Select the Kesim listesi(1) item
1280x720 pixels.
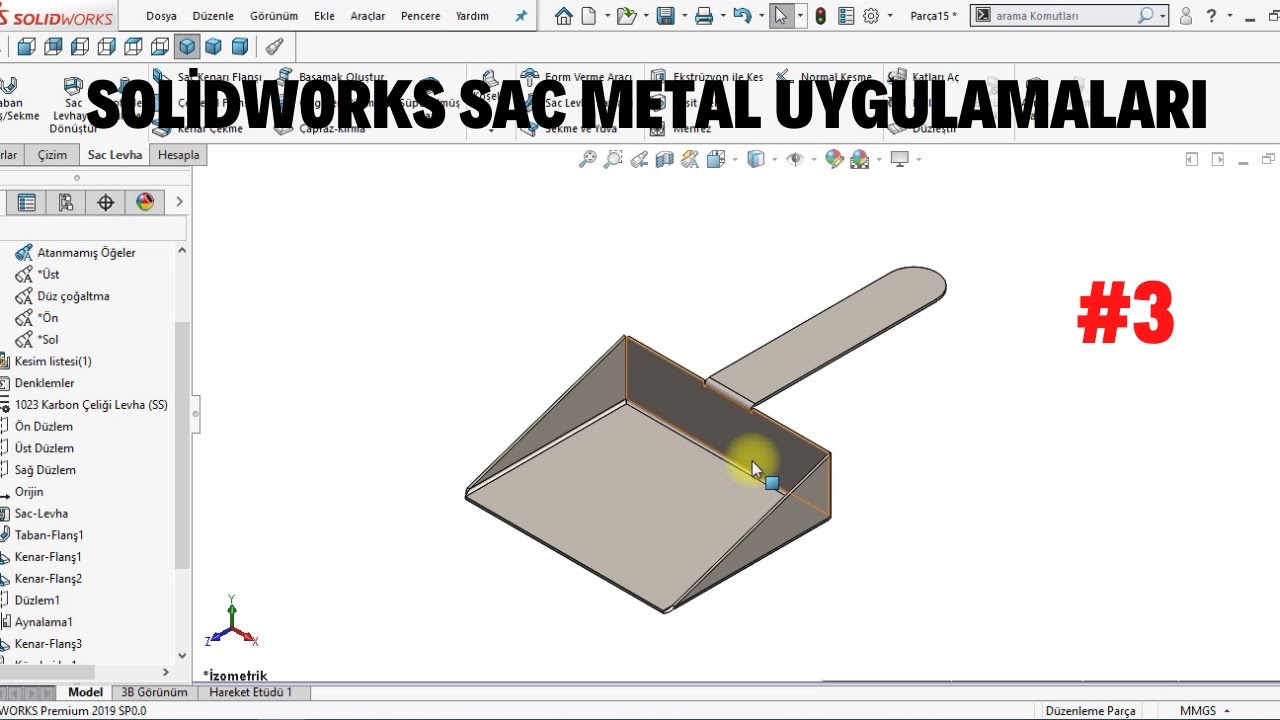pyautogui.click(x=52, y=361)
